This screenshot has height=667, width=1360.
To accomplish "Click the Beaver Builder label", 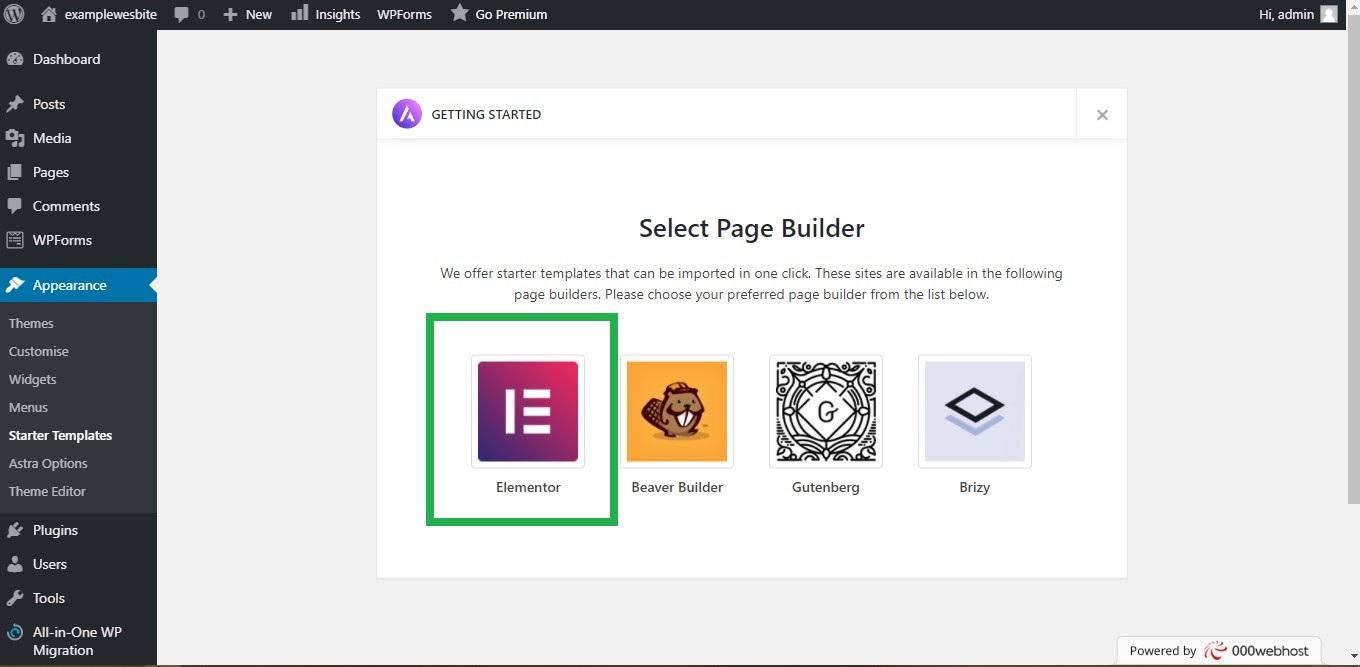I will [x=677, y=487].
